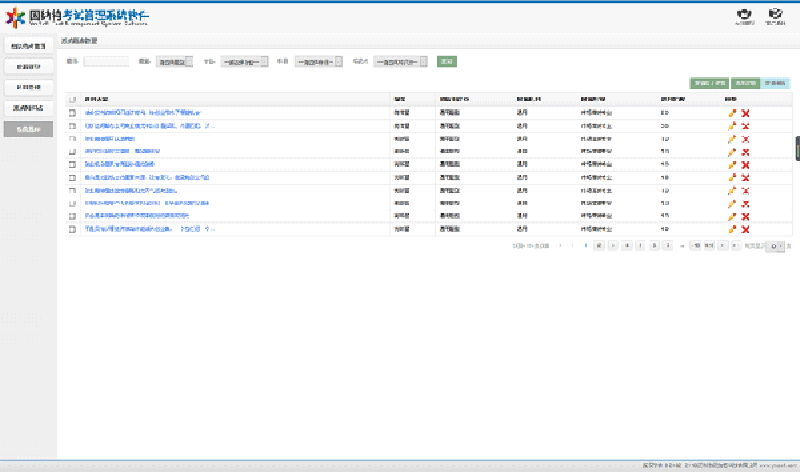Check the checkbox of the last table row

[x=72, y=229]
